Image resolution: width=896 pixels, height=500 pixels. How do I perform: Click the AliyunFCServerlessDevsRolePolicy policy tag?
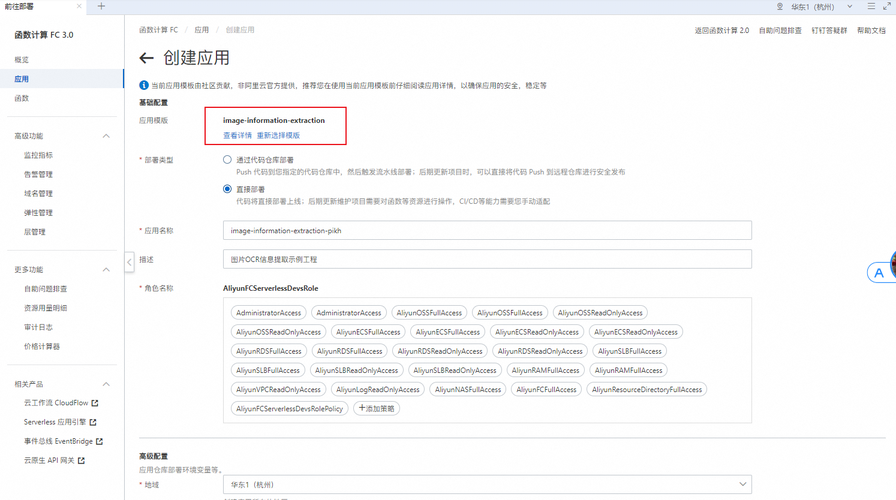pyautogui.click(x=290, y=409)
